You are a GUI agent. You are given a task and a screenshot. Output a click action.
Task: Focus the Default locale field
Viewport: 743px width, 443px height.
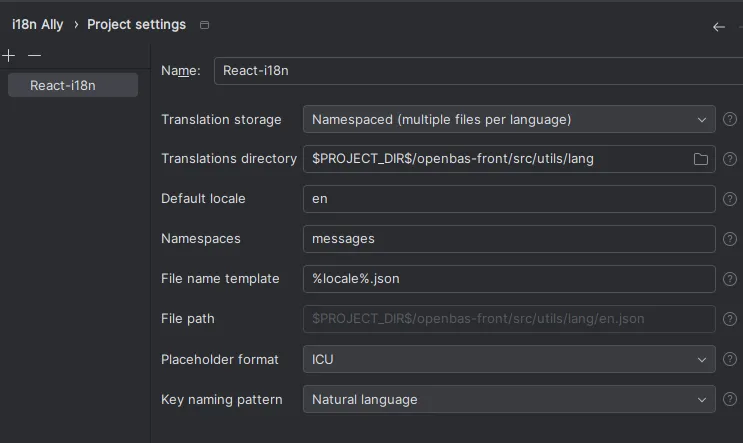[509, 199]
